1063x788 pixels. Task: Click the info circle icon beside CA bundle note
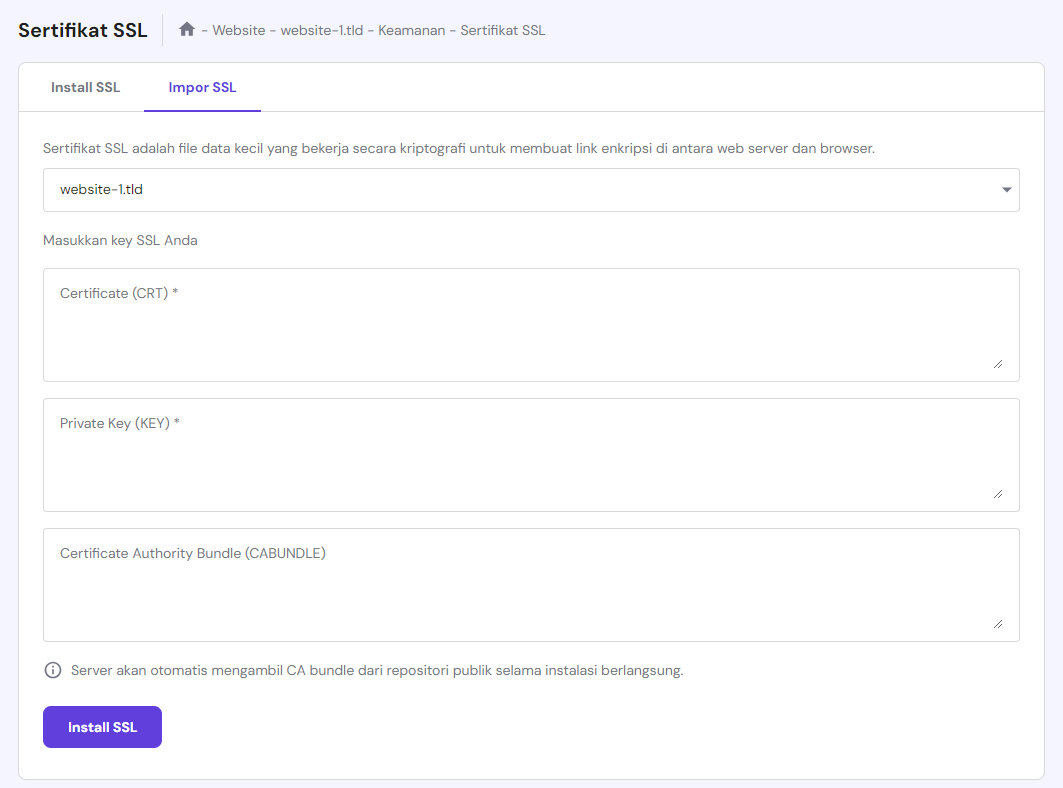[52, 670]
